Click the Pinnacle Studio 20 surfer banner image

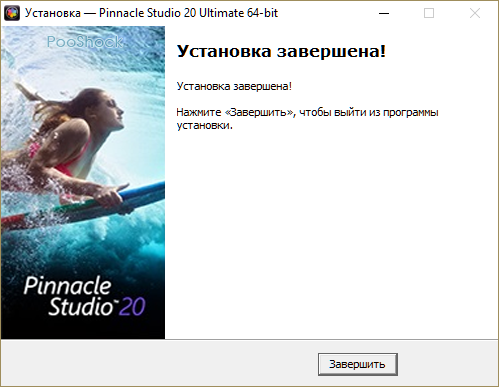(x=83, y=183)
